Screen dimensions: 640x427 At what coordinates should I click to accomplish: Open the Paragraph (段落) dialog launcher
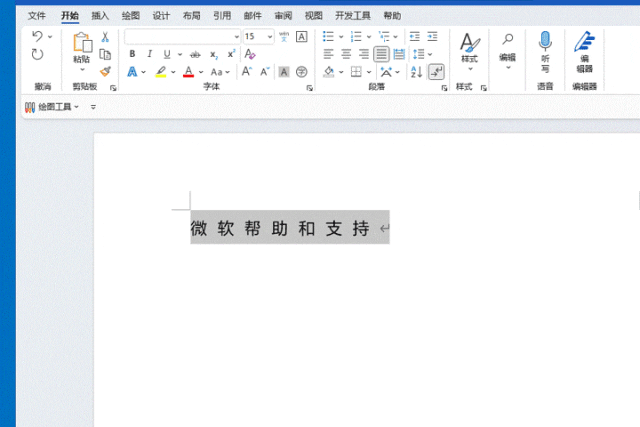tap(444, 88)
